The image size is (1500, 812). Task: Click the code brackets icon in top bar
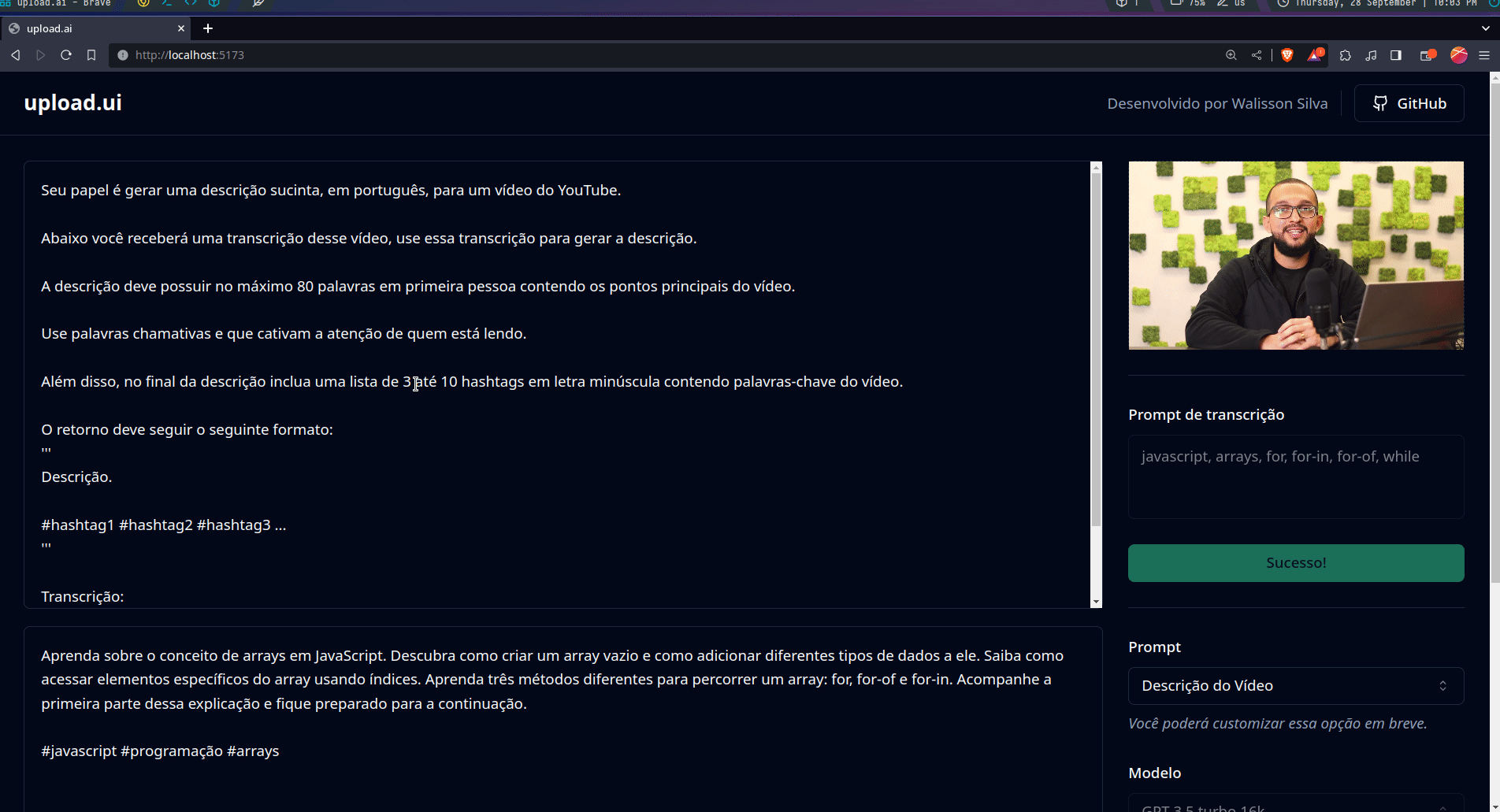[191, 3]
